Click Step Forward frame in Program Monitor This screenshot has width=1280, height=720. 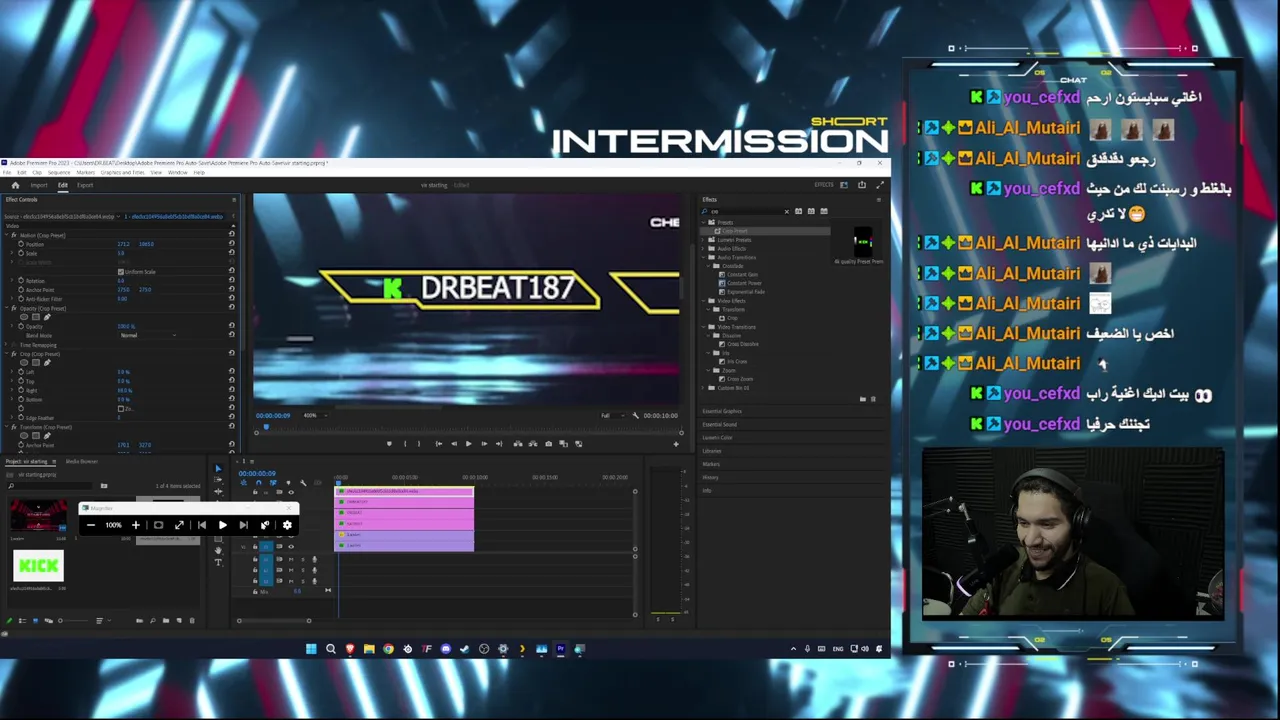click(484, 444)
